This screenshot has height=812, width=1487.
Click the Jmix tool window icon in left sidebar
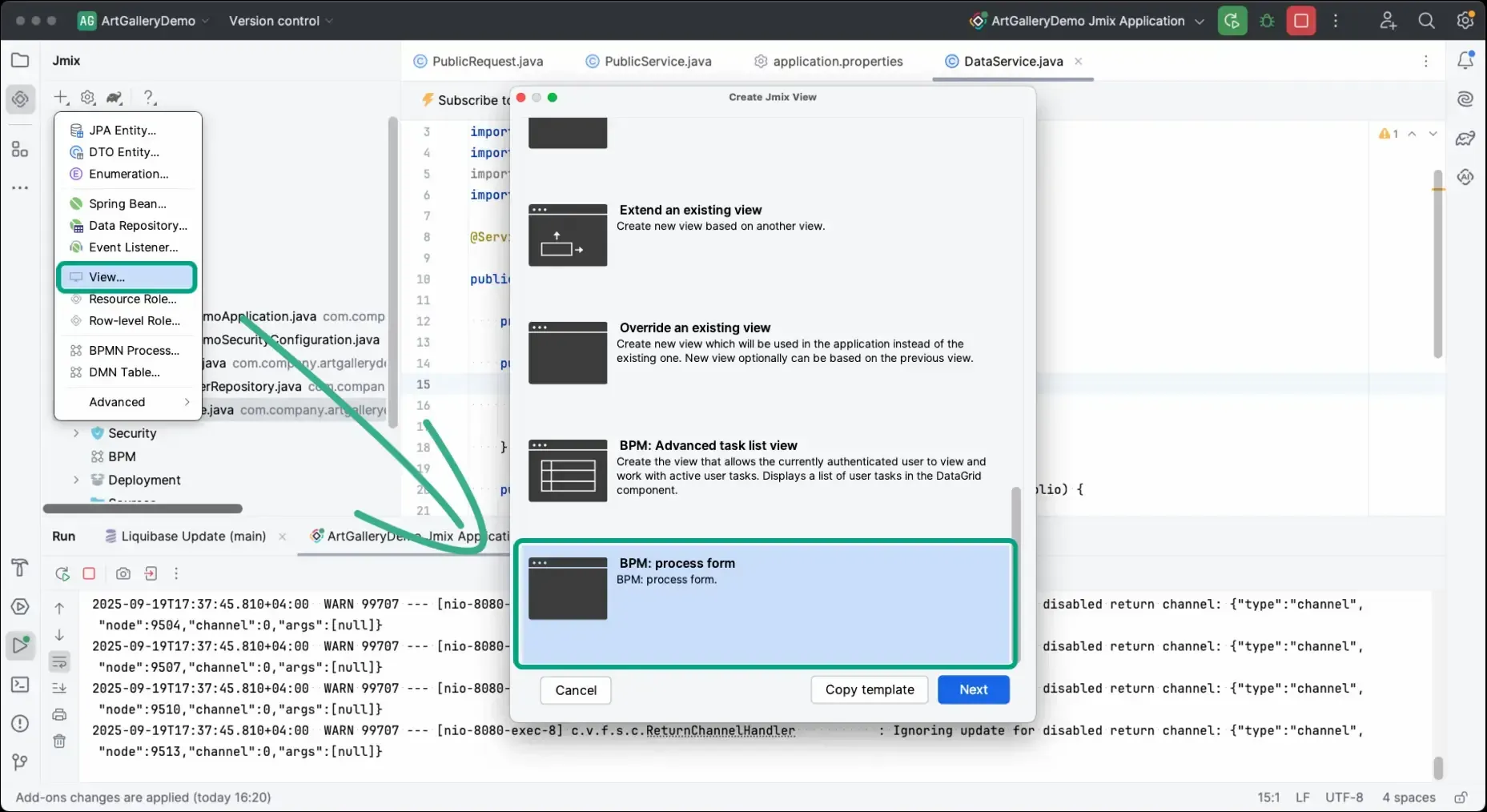(20, 99)
